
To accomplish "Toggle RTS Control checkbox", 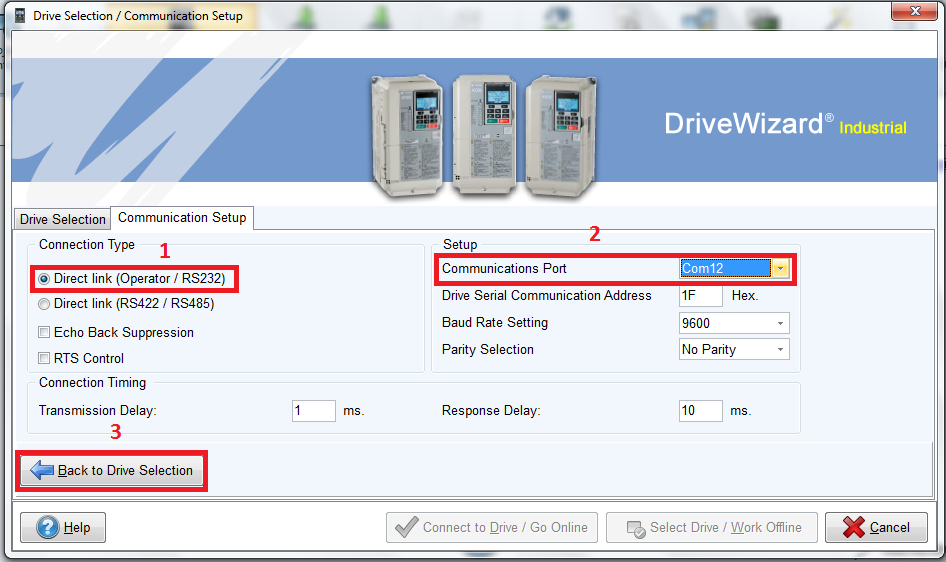I will pos(44,358).
